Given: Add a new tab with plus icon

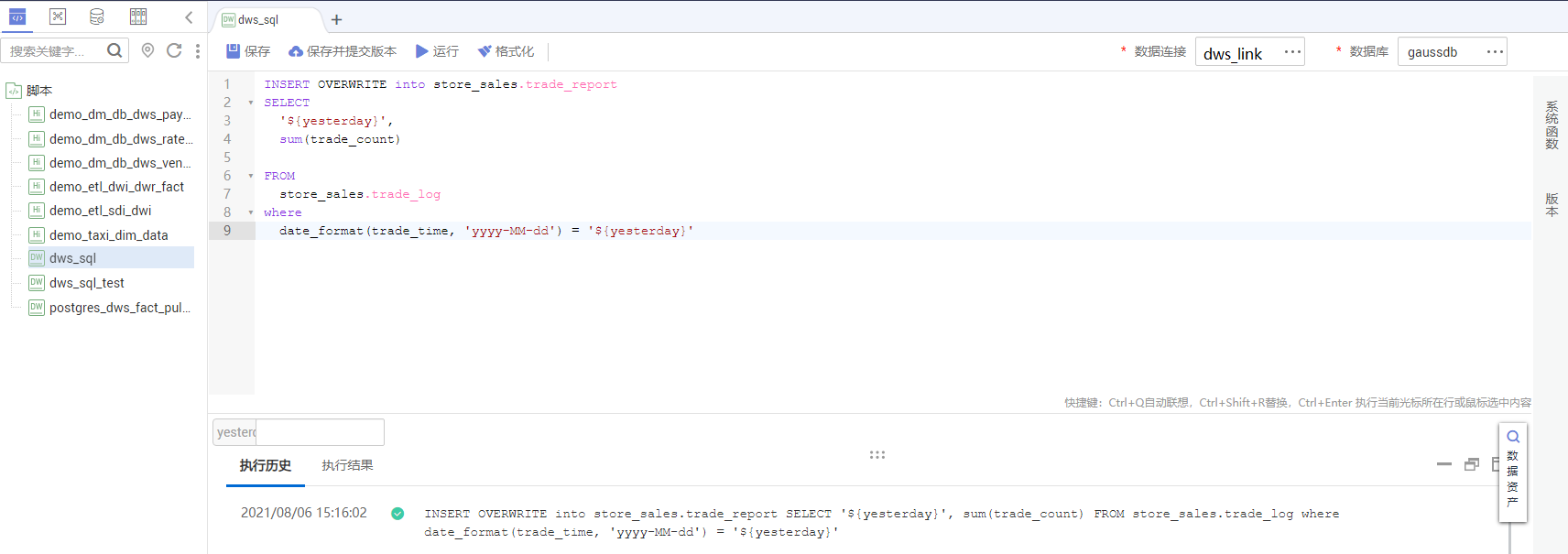Looking at the screenshot, I should tap(336, 20).
